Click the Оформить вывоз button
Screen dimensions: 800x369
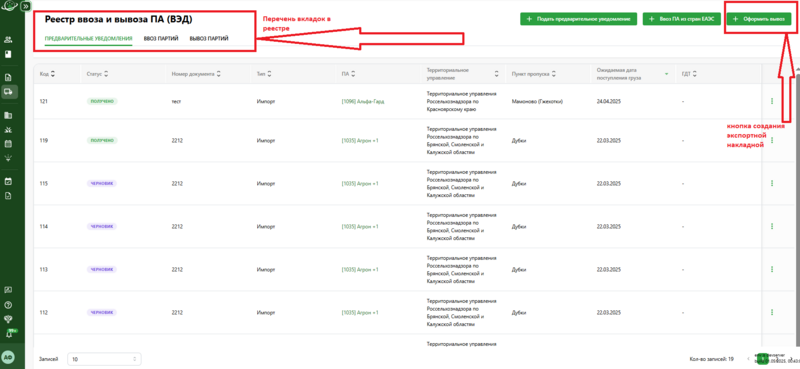point(759,19)
